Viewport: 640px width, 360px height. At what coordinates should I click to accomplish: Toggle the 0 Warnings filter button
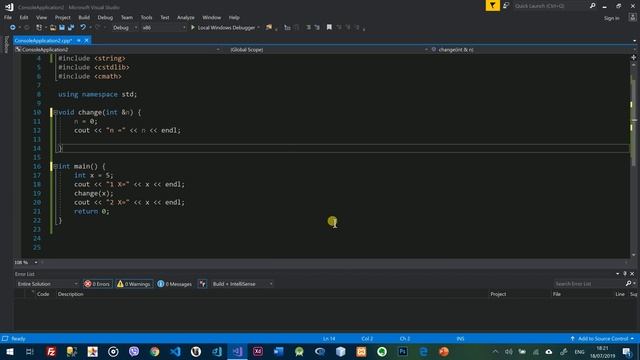134,284
